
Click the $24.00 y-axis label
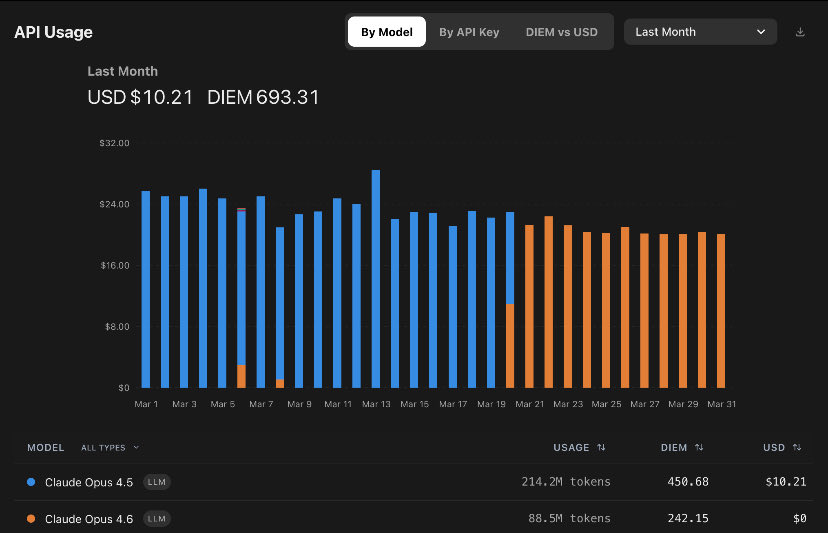[x=114, y=204]
